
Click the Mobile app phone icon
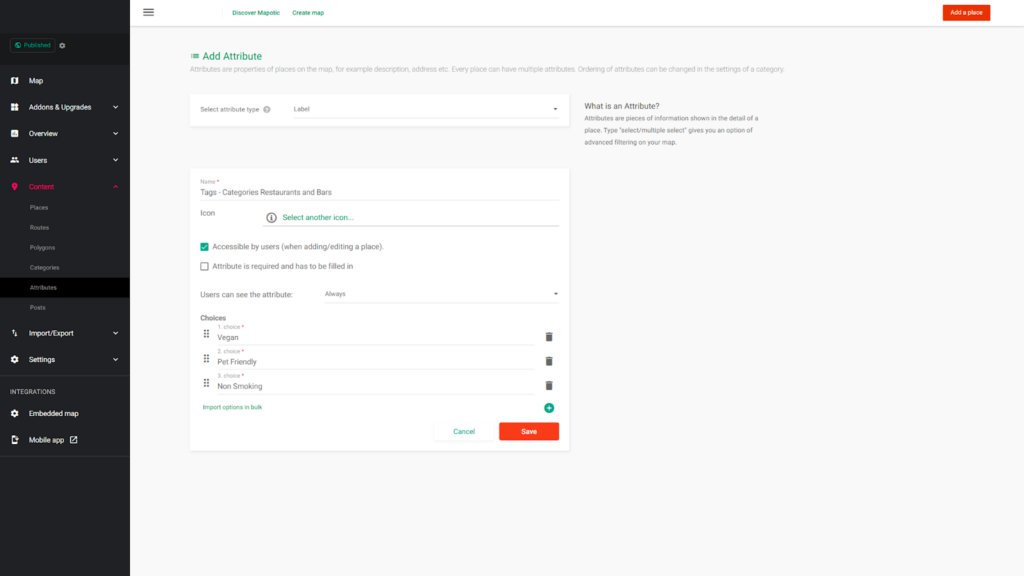click(14, 440)
